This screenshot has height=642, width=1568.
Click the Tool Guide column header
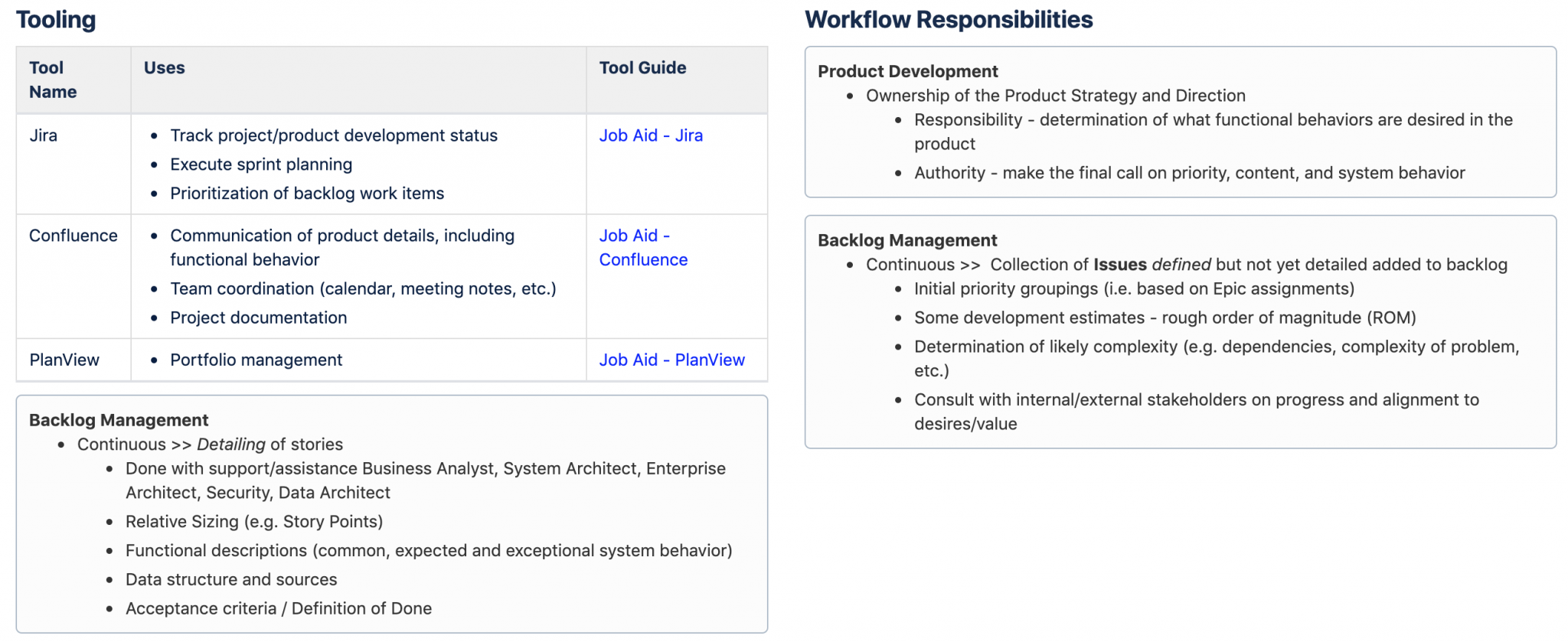[x=642, y=68]
